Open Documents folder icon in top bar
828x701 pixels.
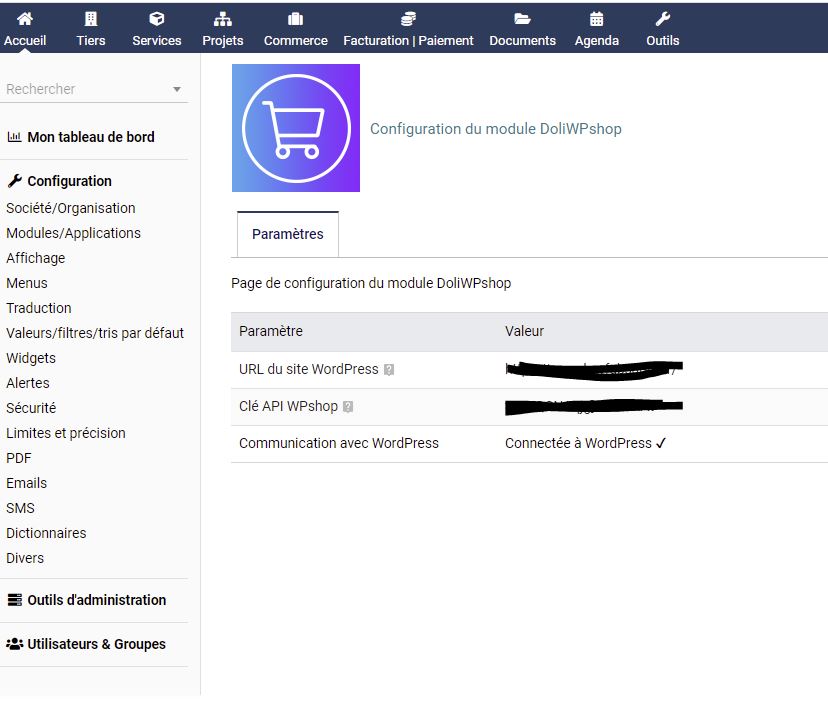click(522, 19)
